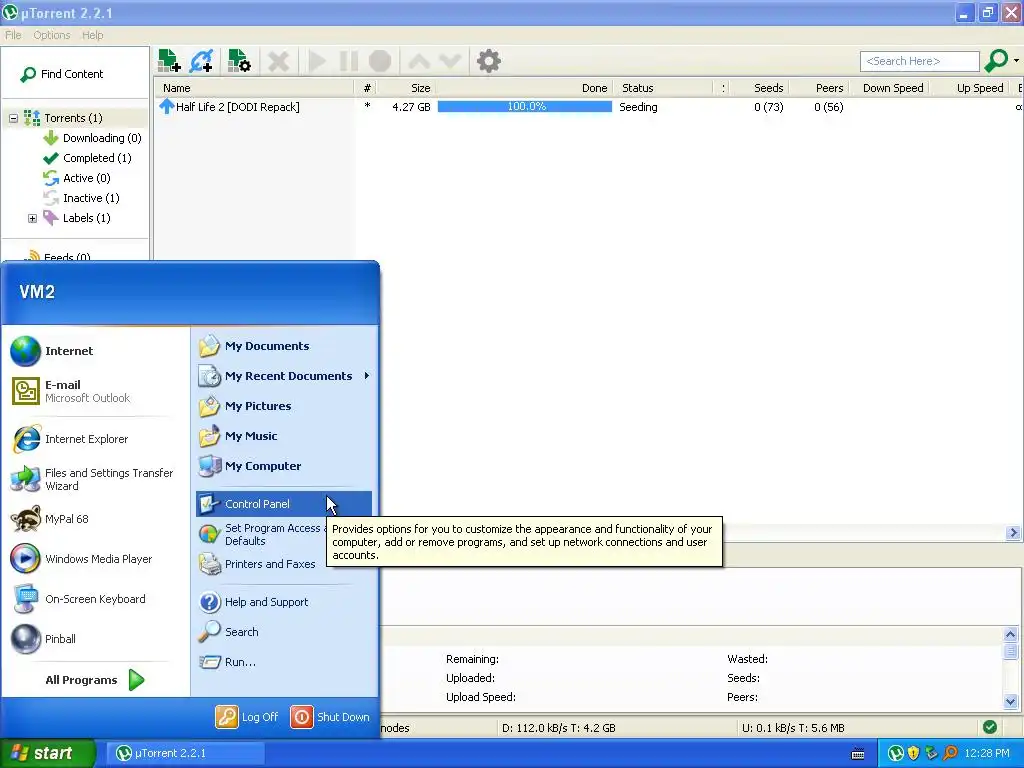Open the search provider dropdown arrow
This screenshot has height=768, width=1024.
click(1016, 61)
